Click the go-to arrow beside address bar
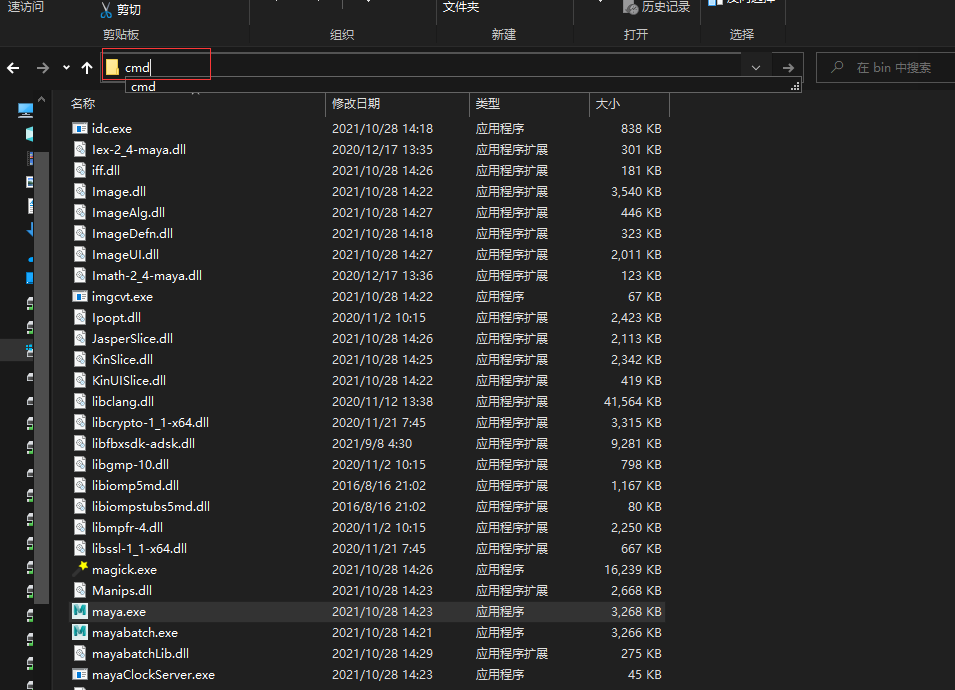955x690 pixels. click(788, 68)
